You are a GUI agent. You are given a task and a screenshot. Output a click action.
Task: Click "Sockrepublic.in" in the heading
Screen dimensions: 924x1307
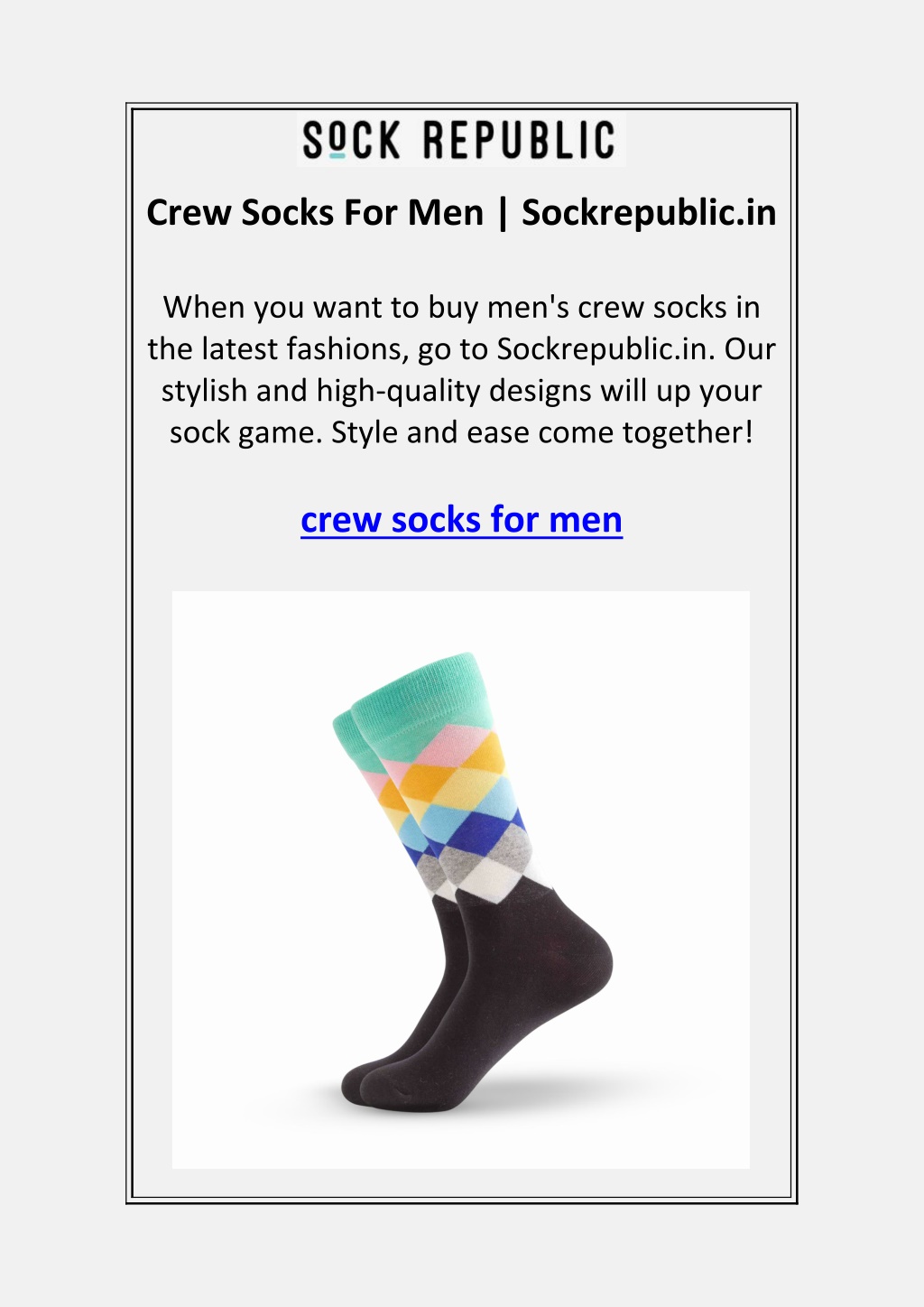point(649,213)
